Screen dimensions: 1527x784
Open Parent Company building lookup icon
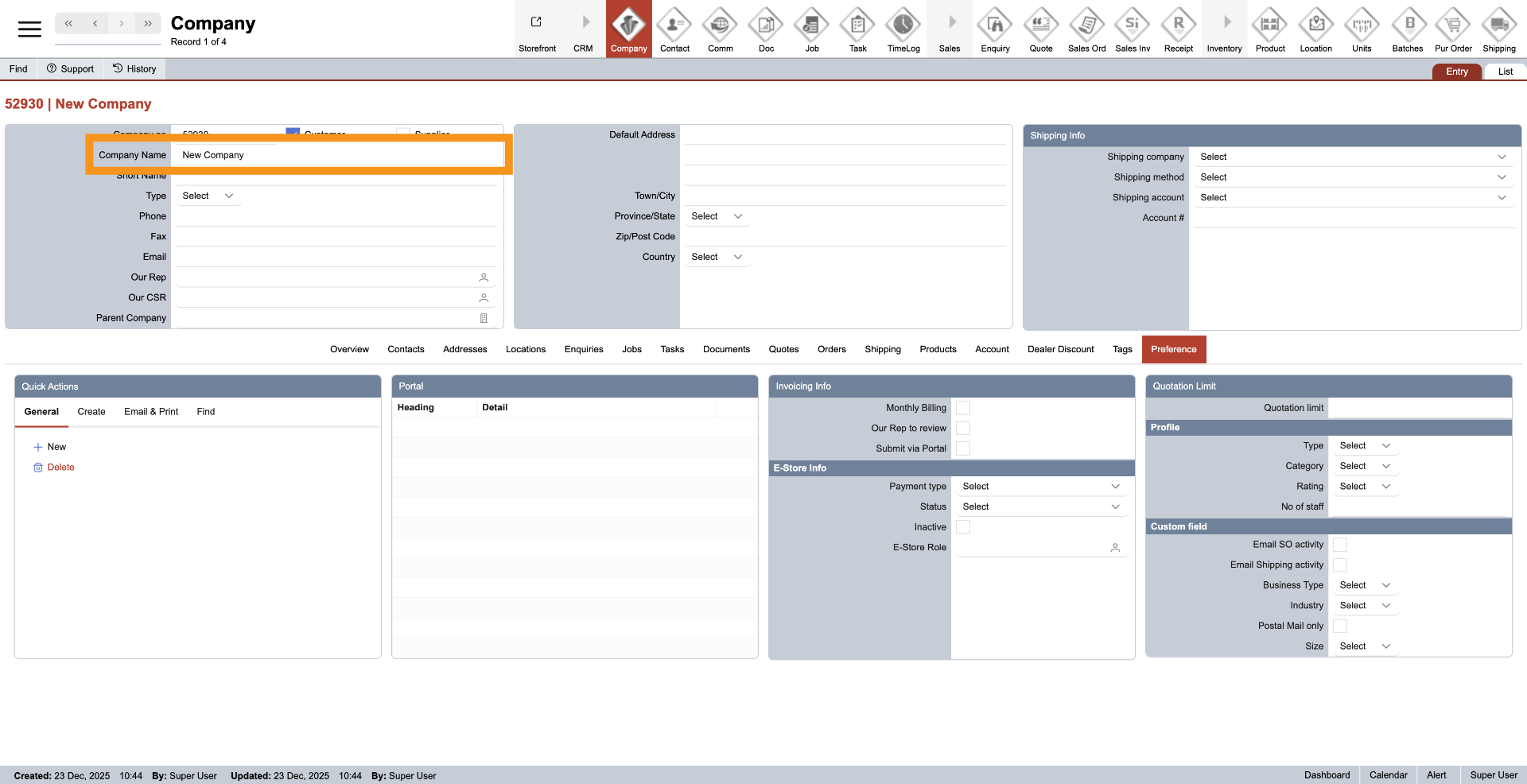[484, 318]
